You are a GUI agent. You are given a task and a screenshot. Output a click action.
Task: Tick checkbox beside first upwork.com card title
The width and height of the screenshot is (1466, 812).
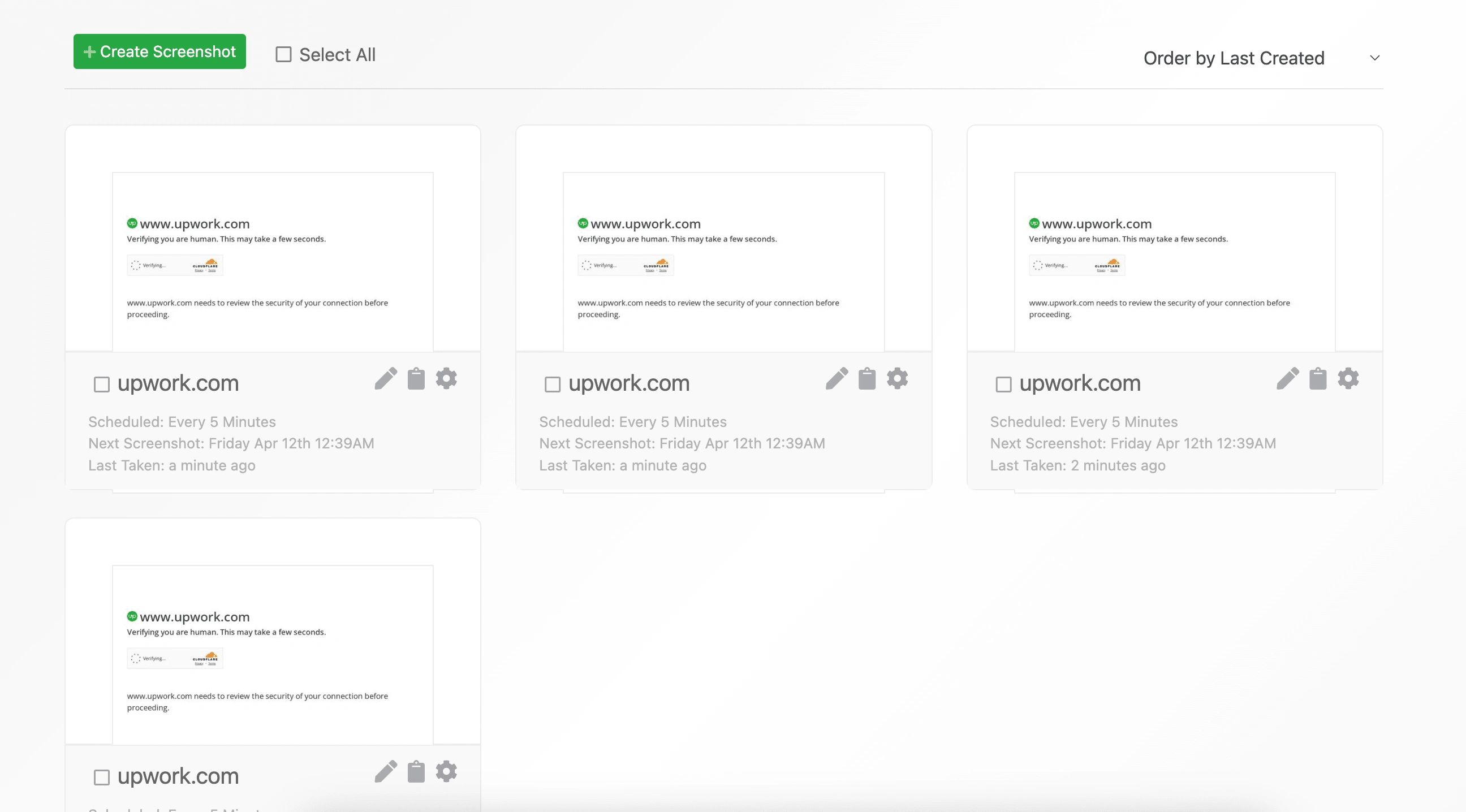click(102, 385)
